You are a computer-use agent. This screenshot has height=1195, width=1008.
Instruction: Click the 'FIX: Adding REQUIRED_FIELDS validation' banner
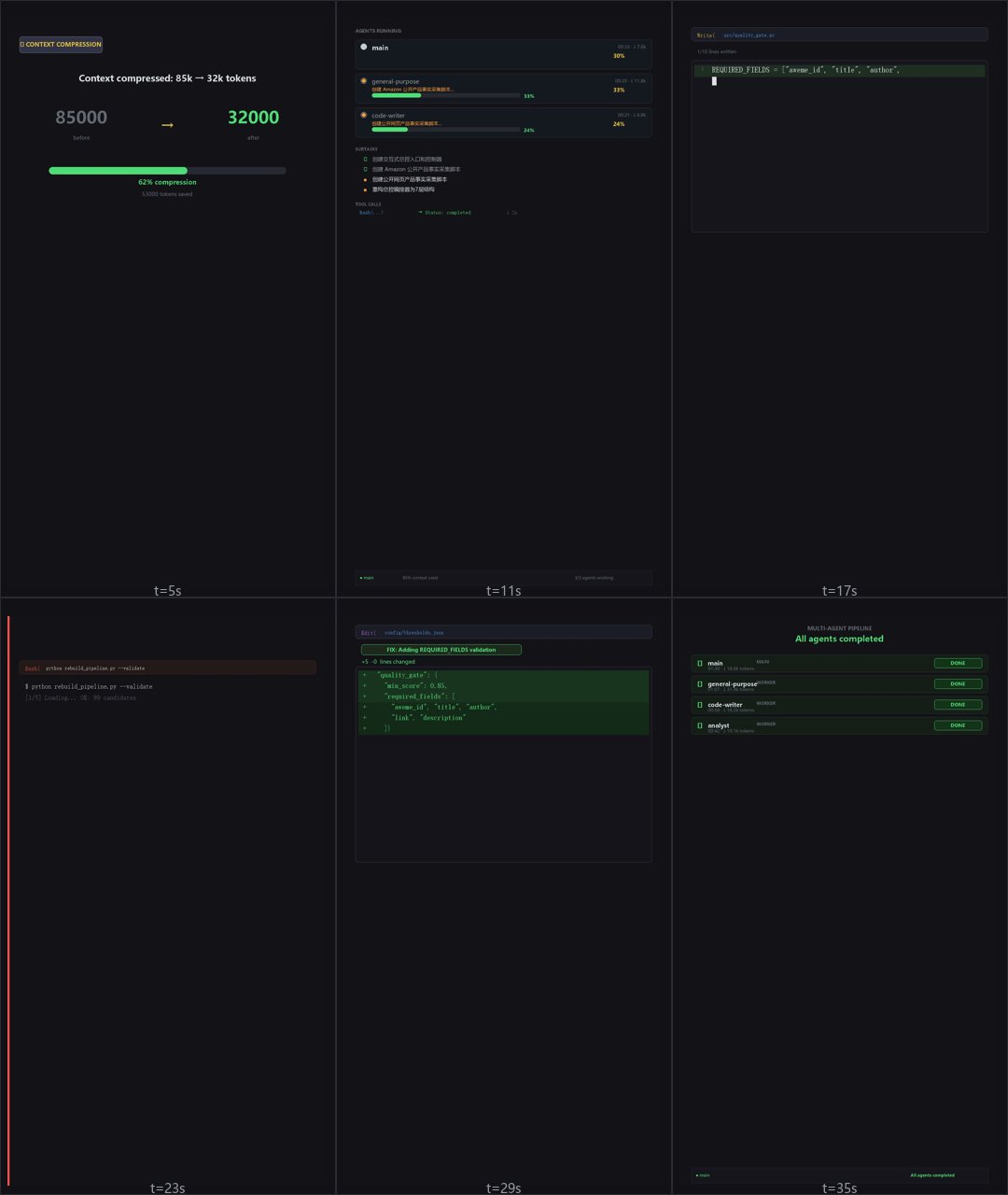click(x=441, y=650)
